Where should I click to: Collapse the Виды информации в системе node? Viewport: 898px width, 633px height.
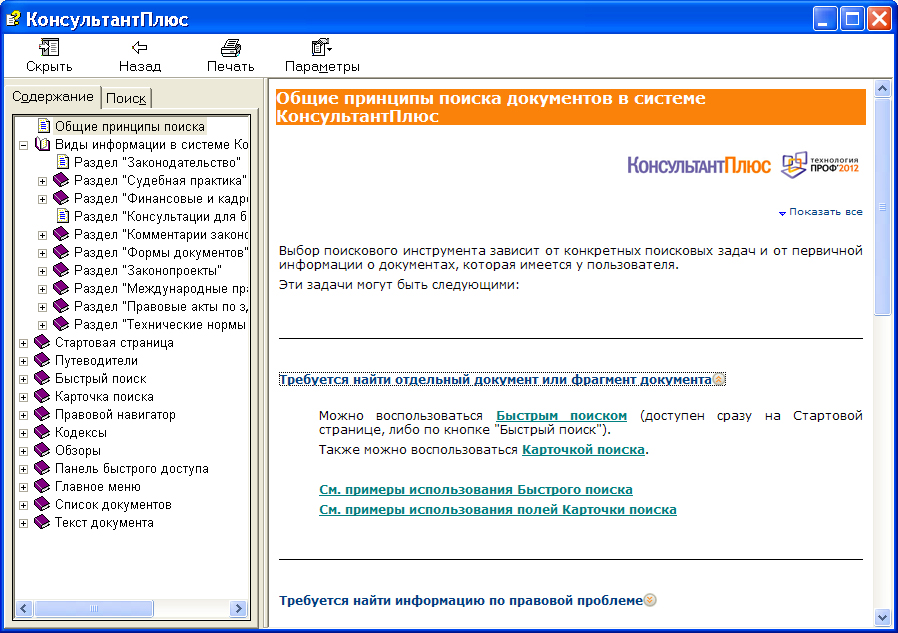click(x=23, y=145)
